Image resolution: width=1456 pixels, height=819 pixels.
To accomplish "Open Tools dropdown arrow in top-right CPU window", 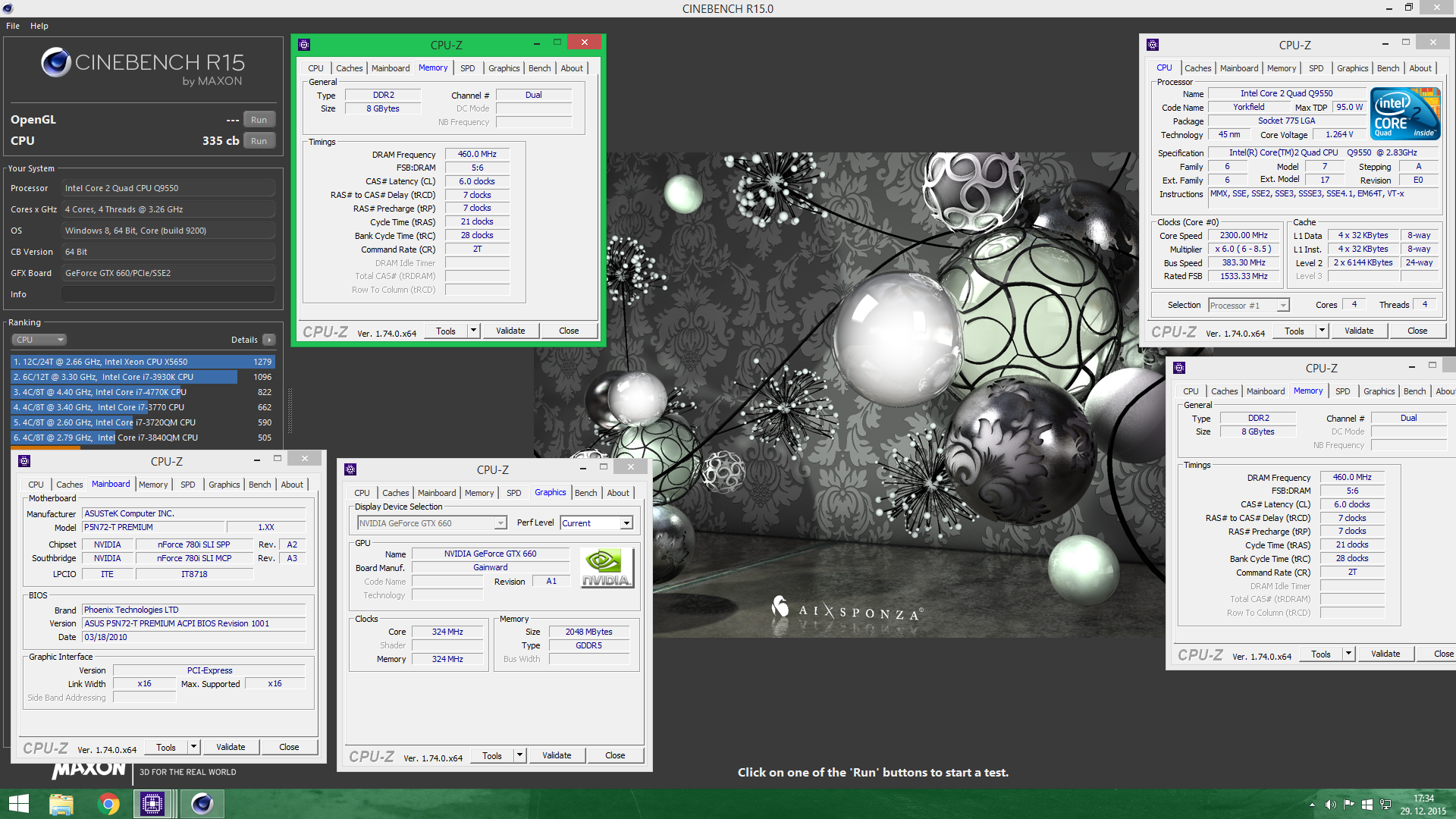I will tap(1323, 331).
